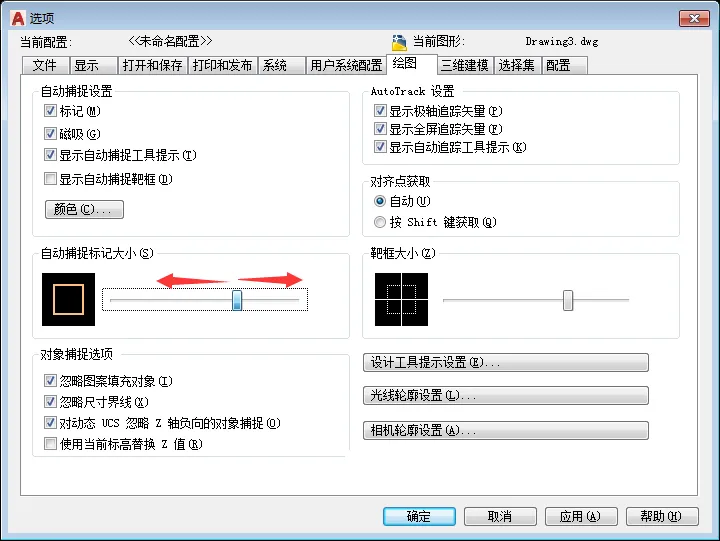This screenshot has height=541, width=720.
Task: Click the 应用(A) button
Action: tap(581, 517)
